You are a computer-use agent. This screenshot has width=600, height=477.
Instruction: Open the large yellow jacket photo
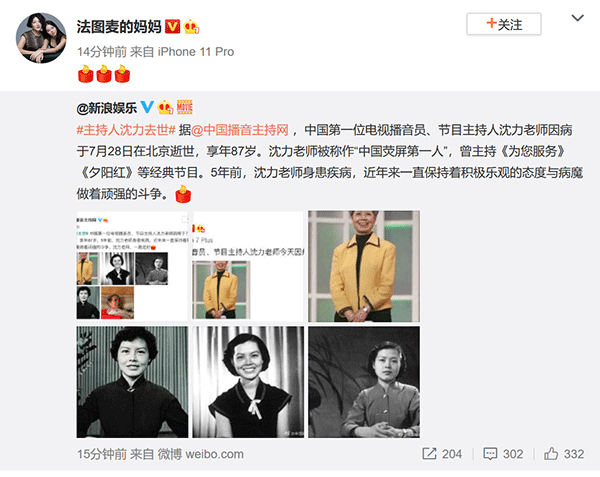pyautogui.click(x=364, y=266)
